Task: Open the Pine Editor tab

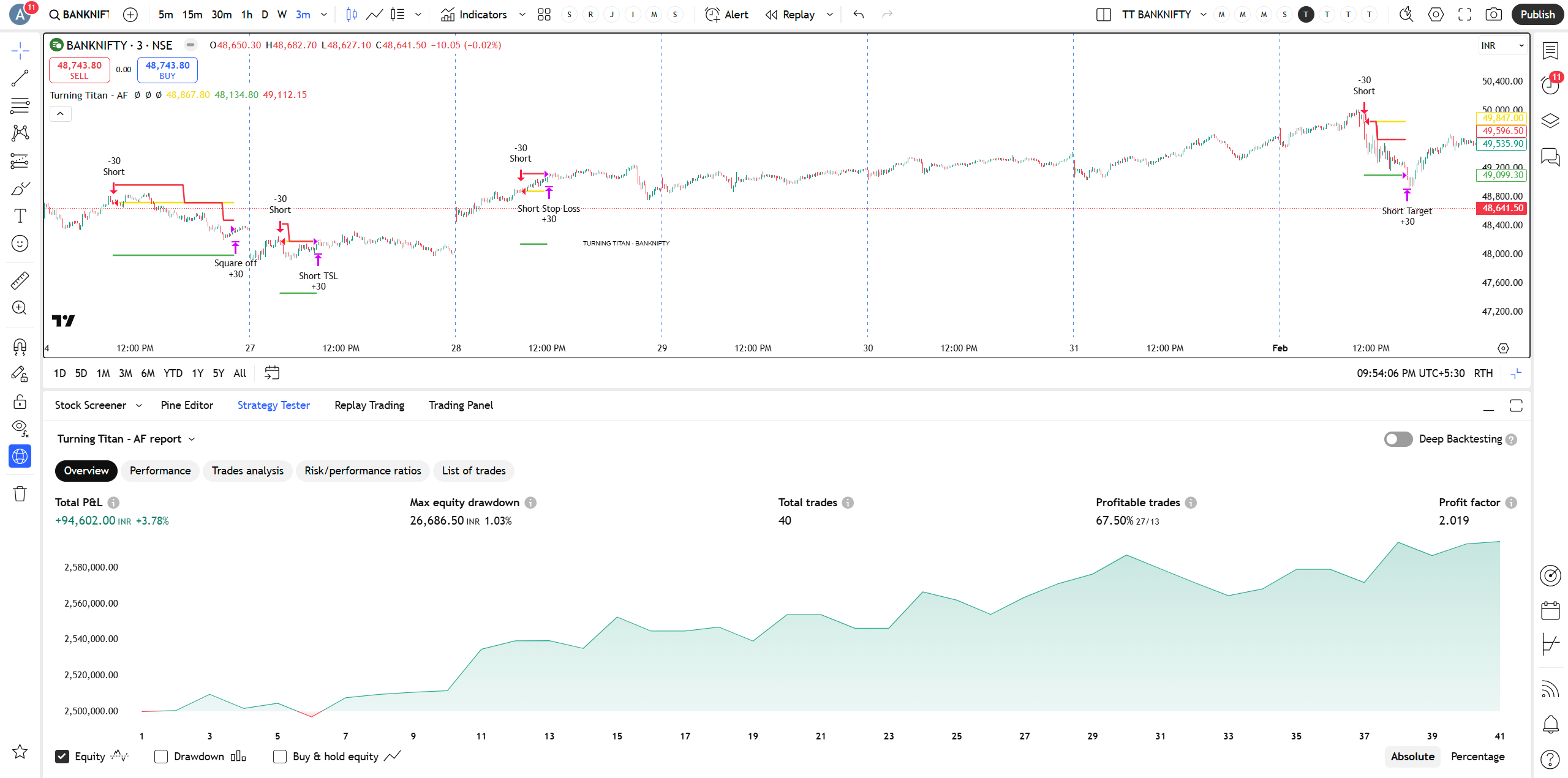Action: pyautogui.click(x=187, y=405)
